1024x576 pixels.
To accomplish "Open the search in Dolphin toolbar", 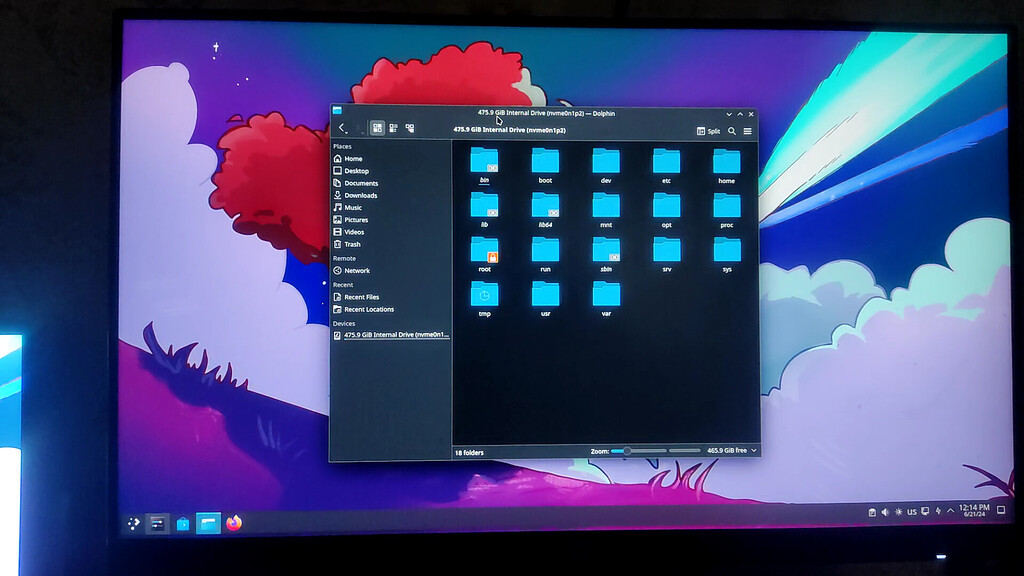I will (731, 131).
